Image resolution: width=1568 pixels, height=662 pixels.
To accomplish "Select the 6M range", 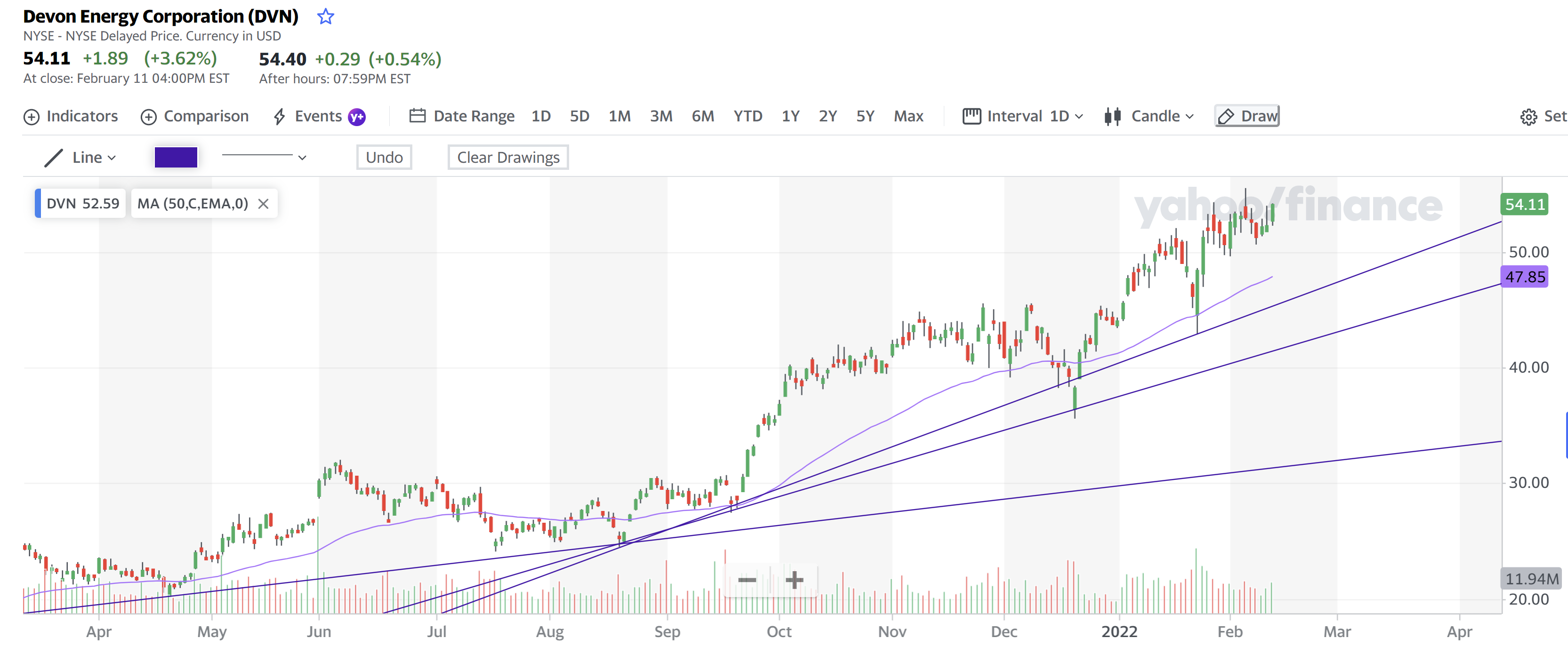I will click(x=703, y=116).
